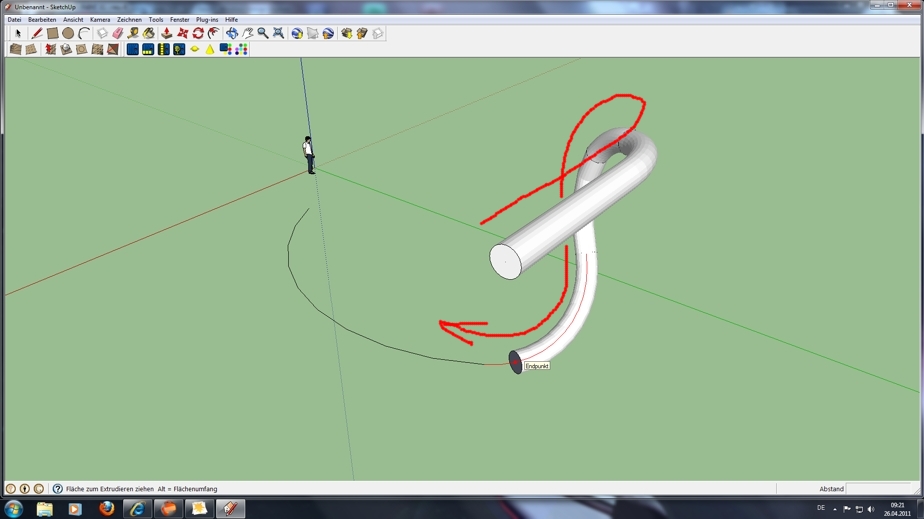Choose the Rectangle drawing tool

coord(52,33)
